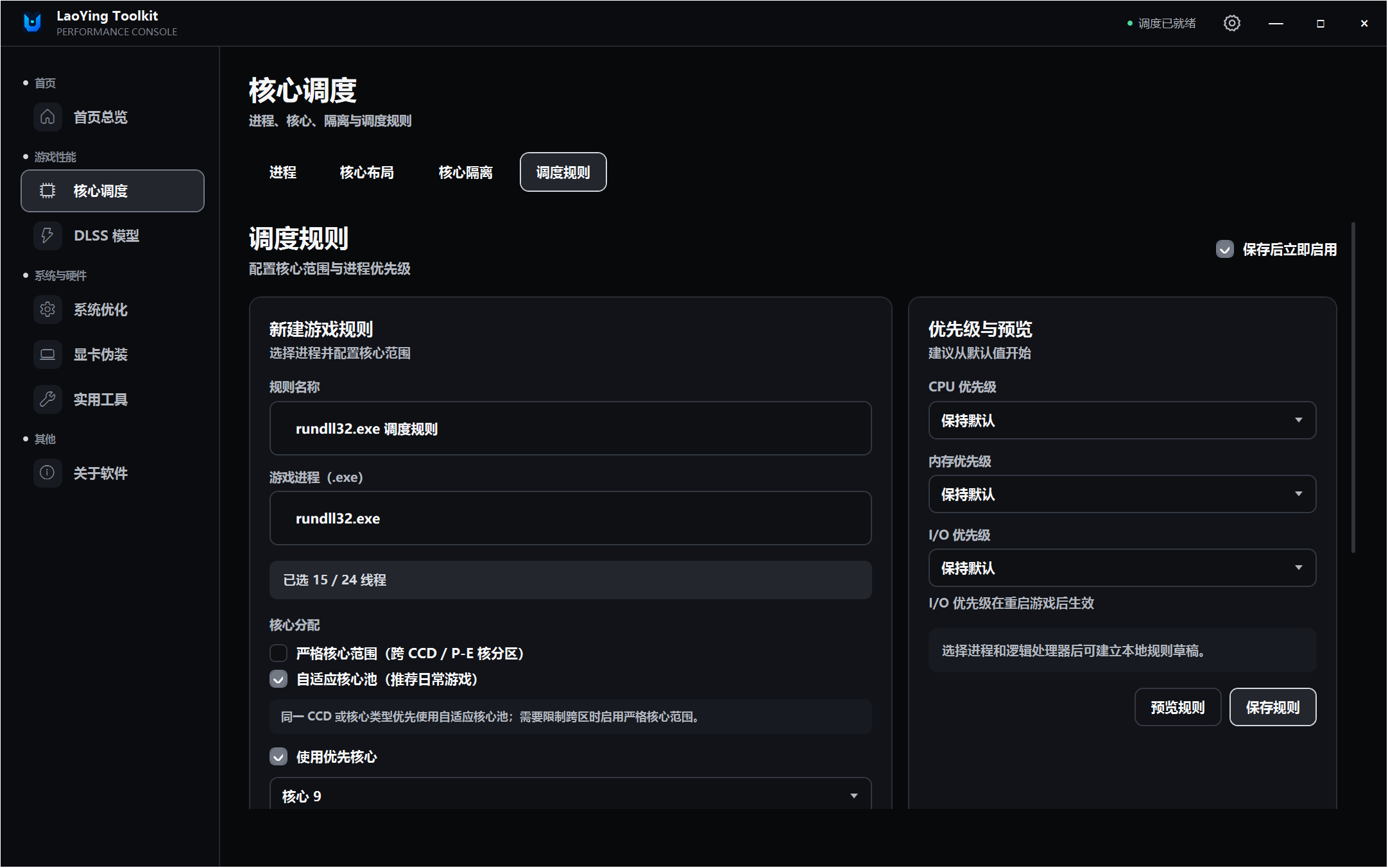Click the 规则名称 input field

[570, 429]
